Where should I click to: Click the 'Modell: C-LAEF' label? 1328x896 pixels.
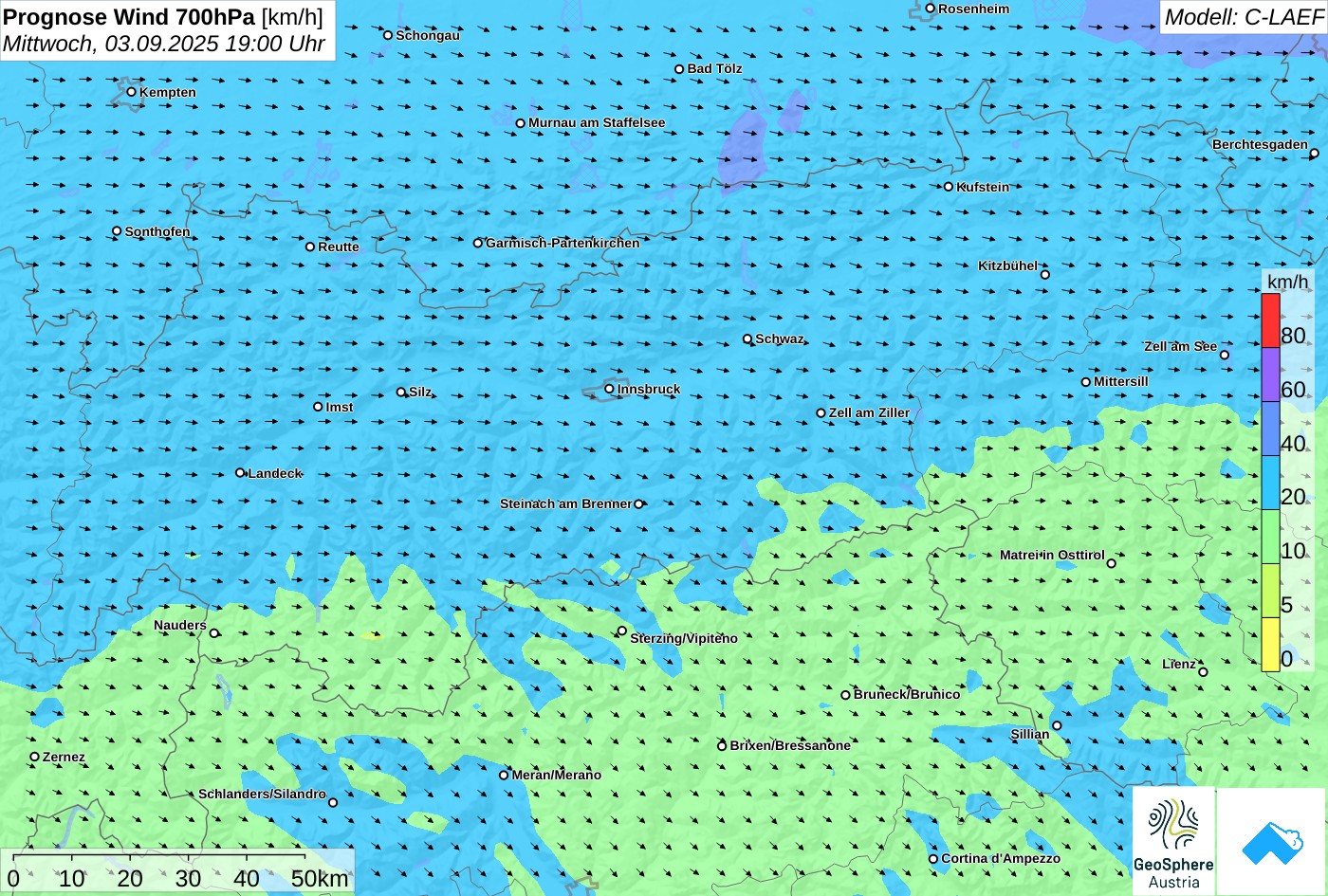click(1243, 16)
